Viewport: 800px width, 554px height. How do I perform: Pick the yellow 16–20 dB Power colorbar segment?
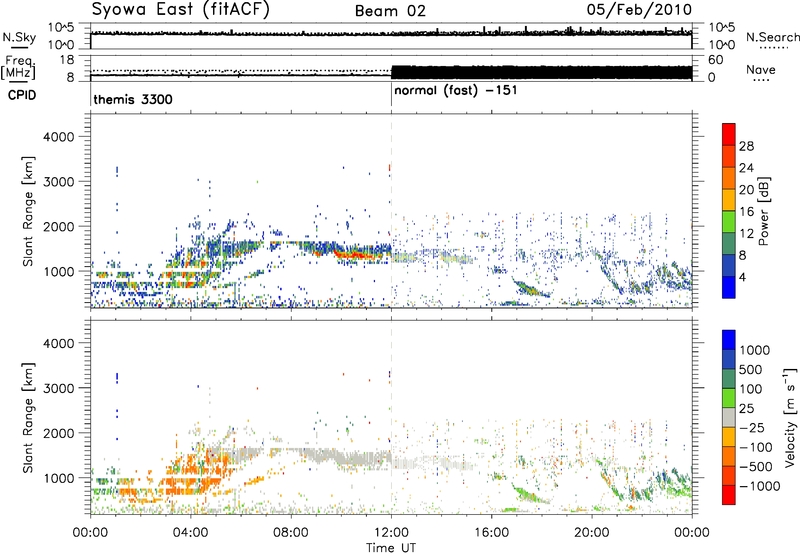pos(729,200)
